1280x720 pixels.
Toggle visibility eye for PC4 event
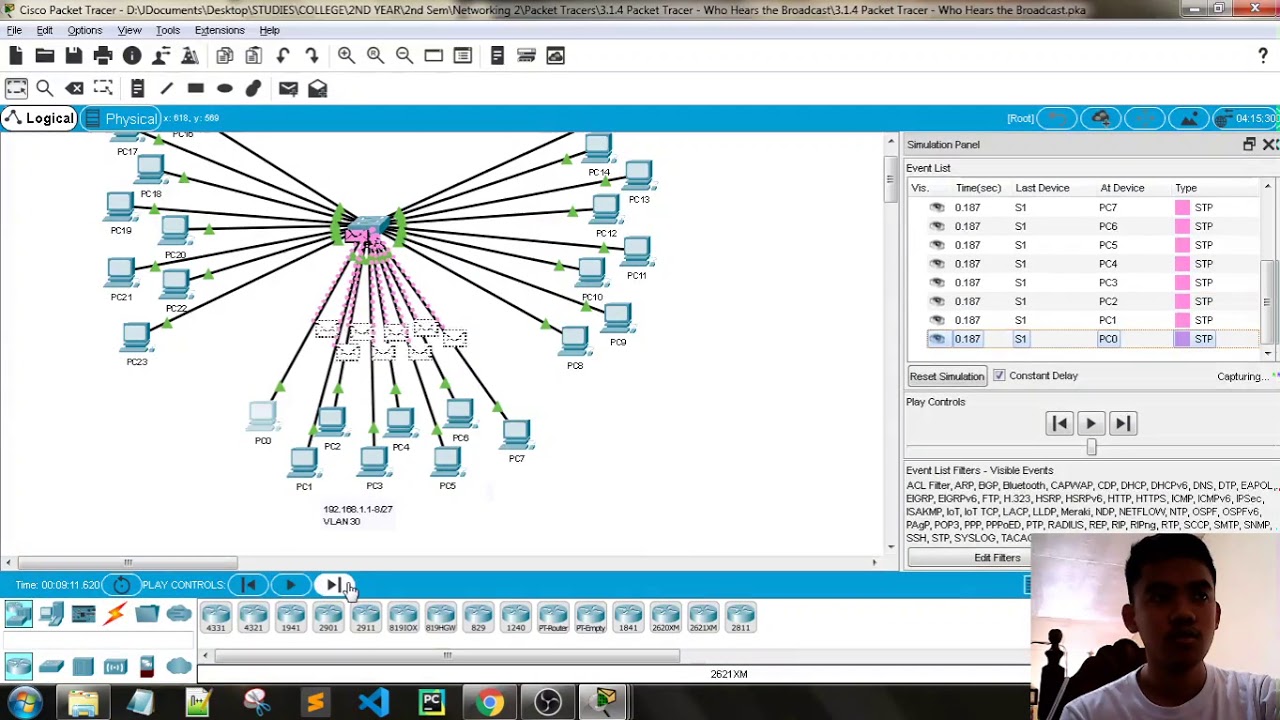[x=937, y=264]
